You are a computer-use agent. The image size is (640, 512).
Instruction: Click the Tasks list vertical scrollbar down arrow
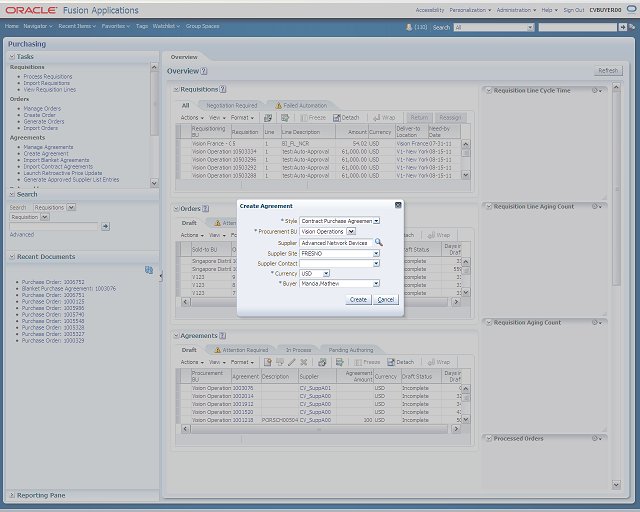pos(154,183)
